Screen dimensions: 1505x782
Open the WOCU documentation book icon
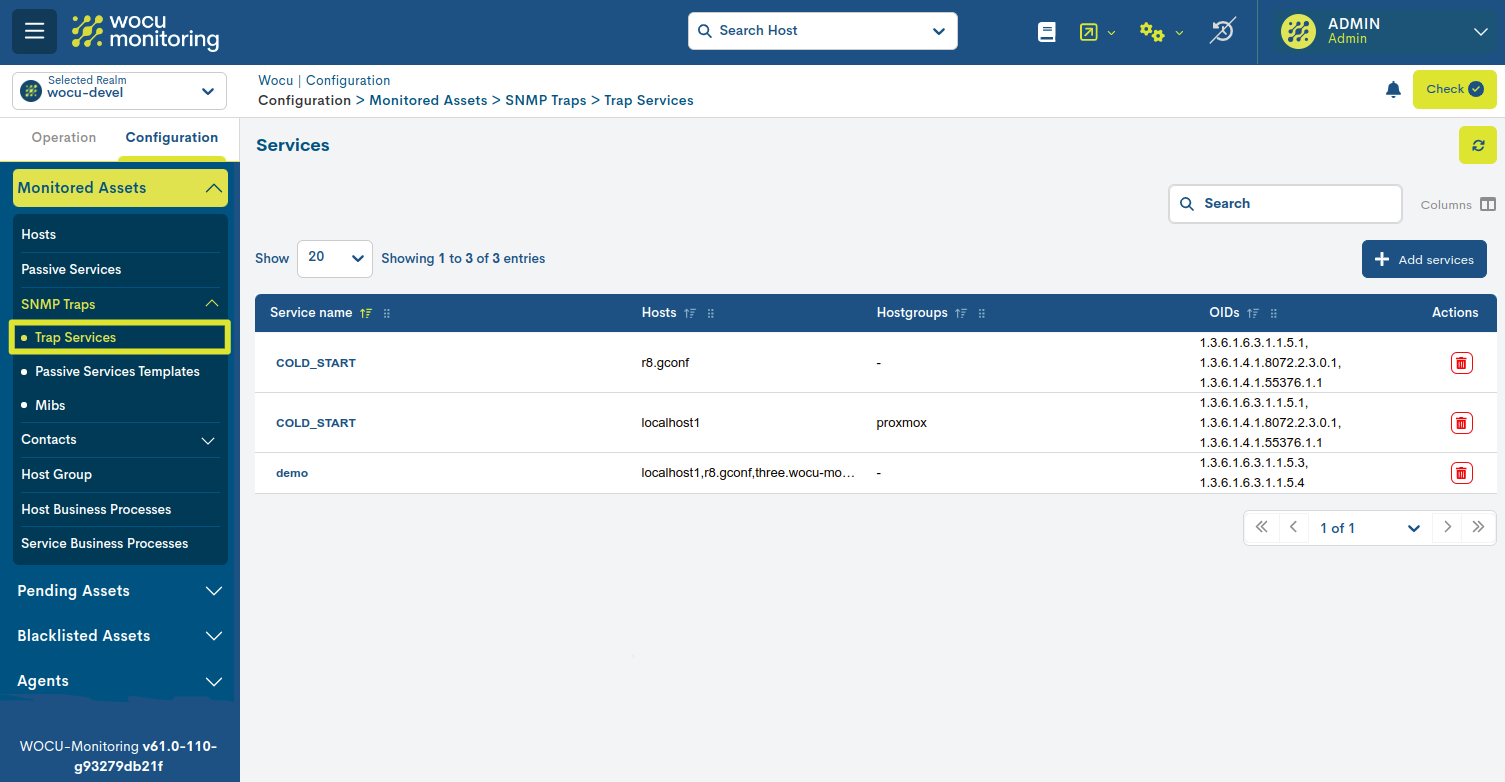tap(1046, 31)
